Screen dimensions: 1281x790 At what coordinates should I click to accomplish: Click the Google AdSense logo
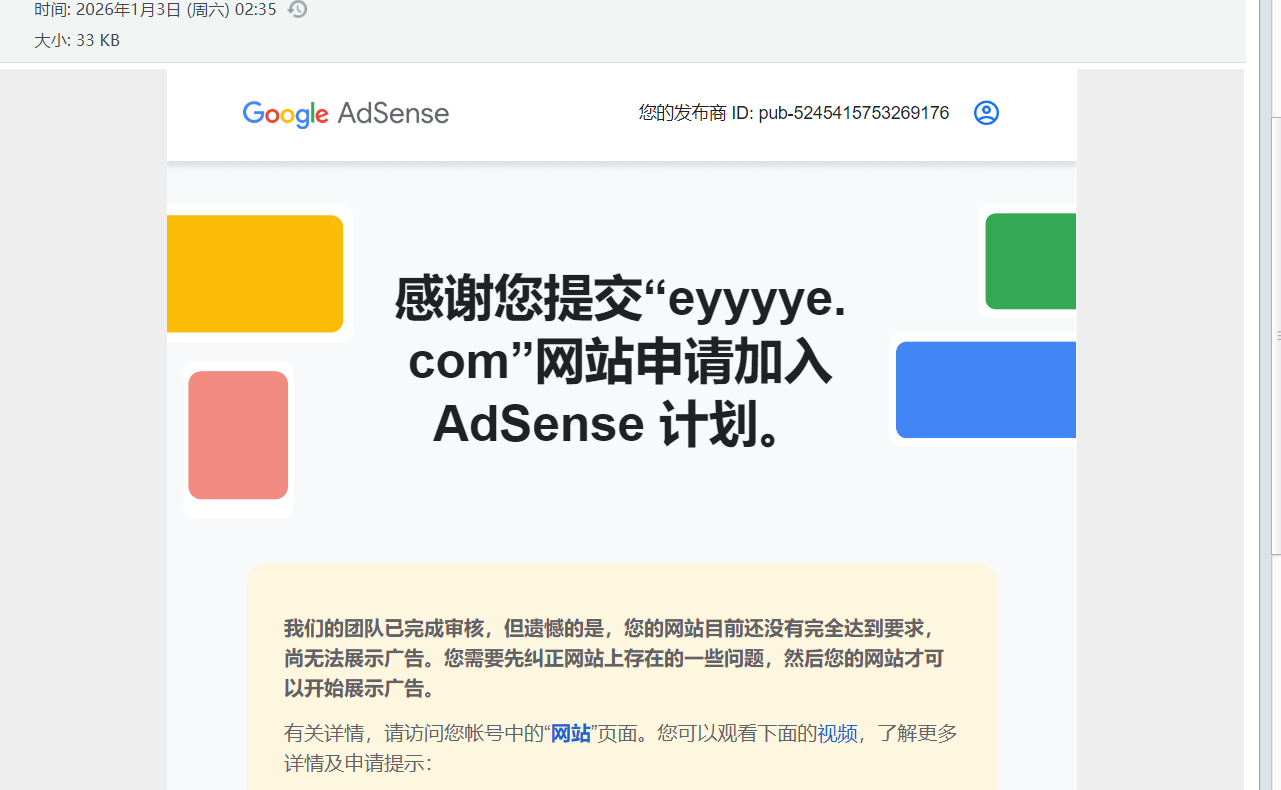[345, 113]
